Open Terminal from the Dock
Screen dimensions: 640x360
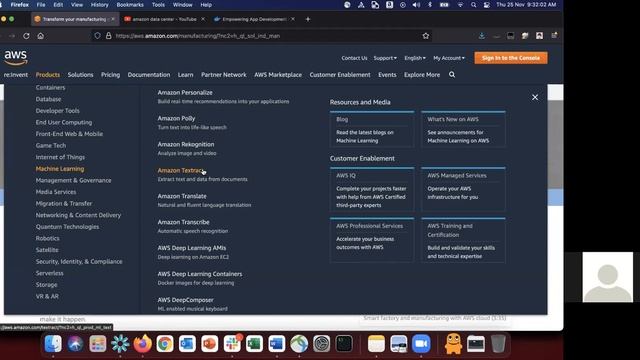(x=344, y=344)
